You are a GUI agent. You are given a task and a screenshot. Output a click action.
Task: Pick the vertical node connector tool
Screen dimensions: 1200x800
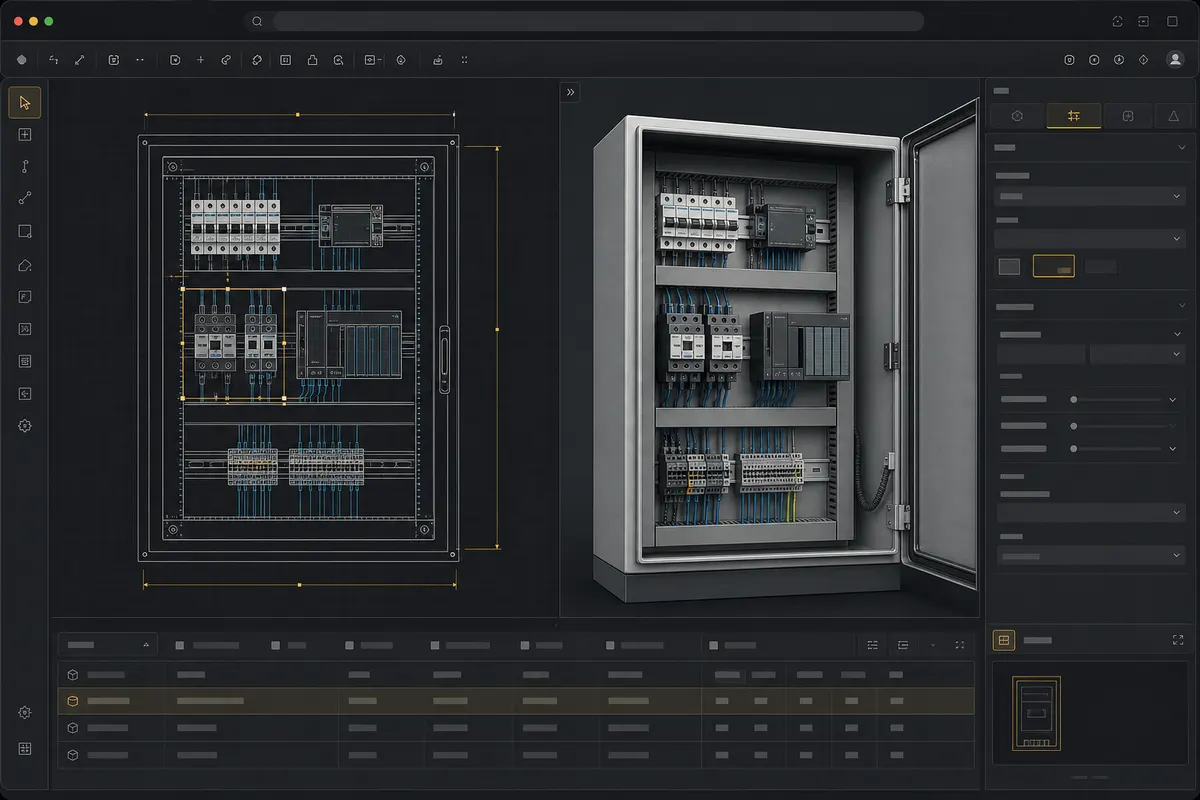[x=25, y=167]
